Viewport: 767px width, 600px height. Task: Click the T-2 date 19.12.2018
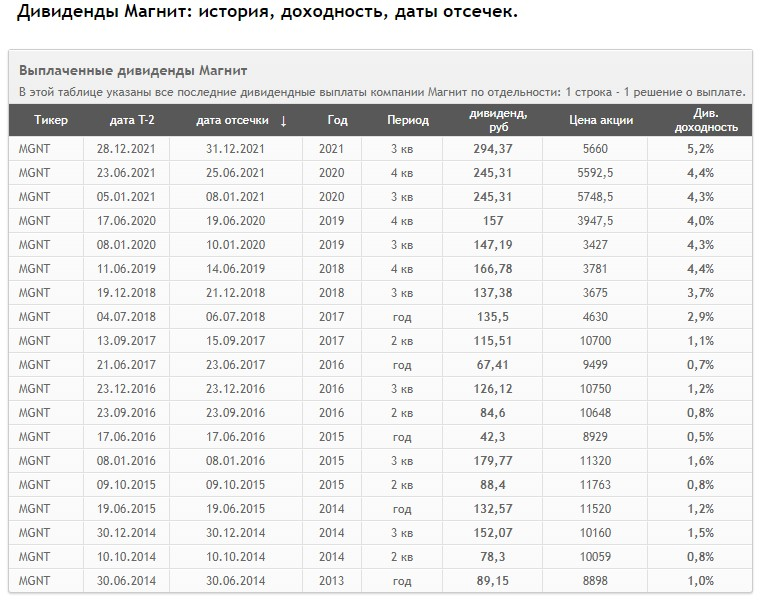click(x=126, y=292)
